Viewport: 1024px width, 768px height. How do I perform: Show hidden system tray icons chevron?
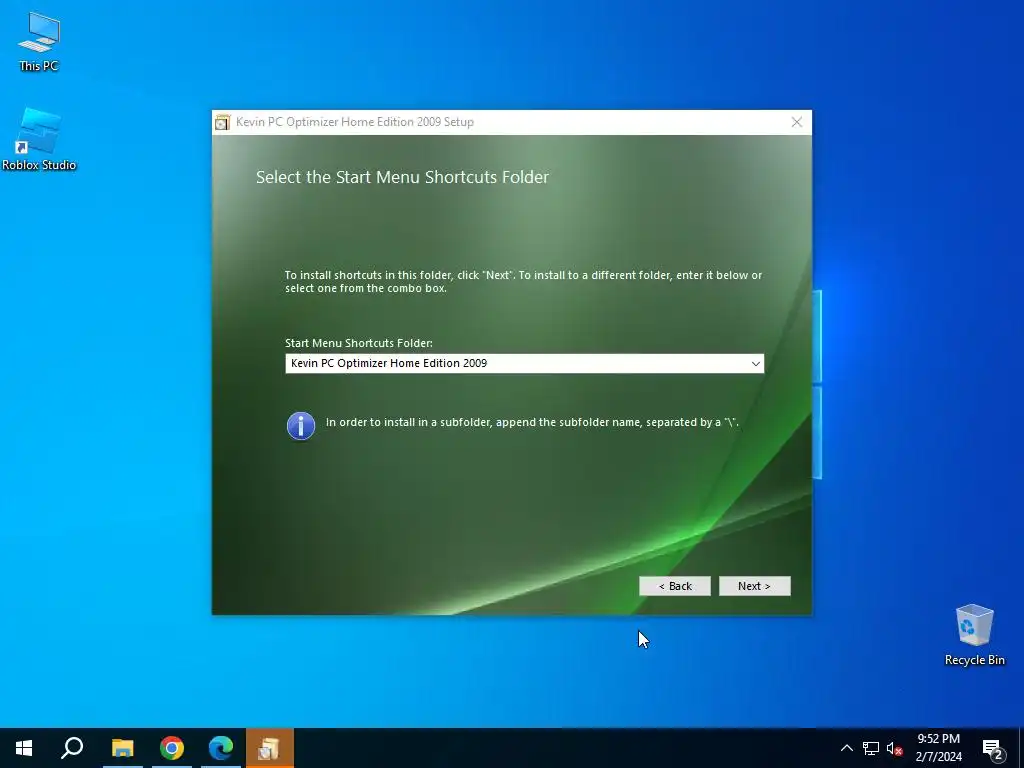846,748
